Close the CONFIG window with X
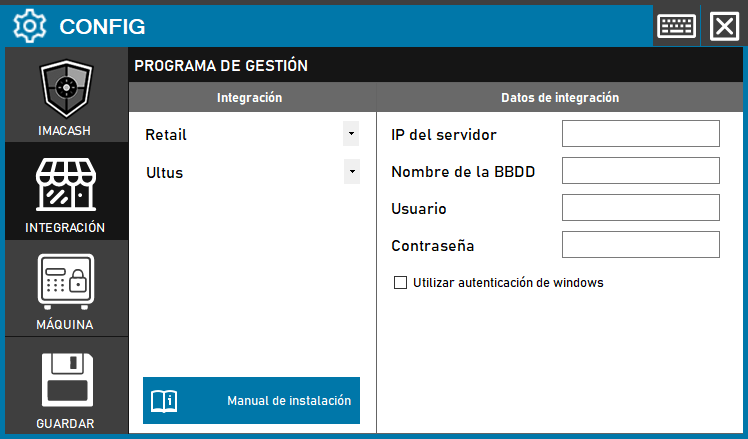Viewport: 748px width, 439px height. click(x=723, y=25)
